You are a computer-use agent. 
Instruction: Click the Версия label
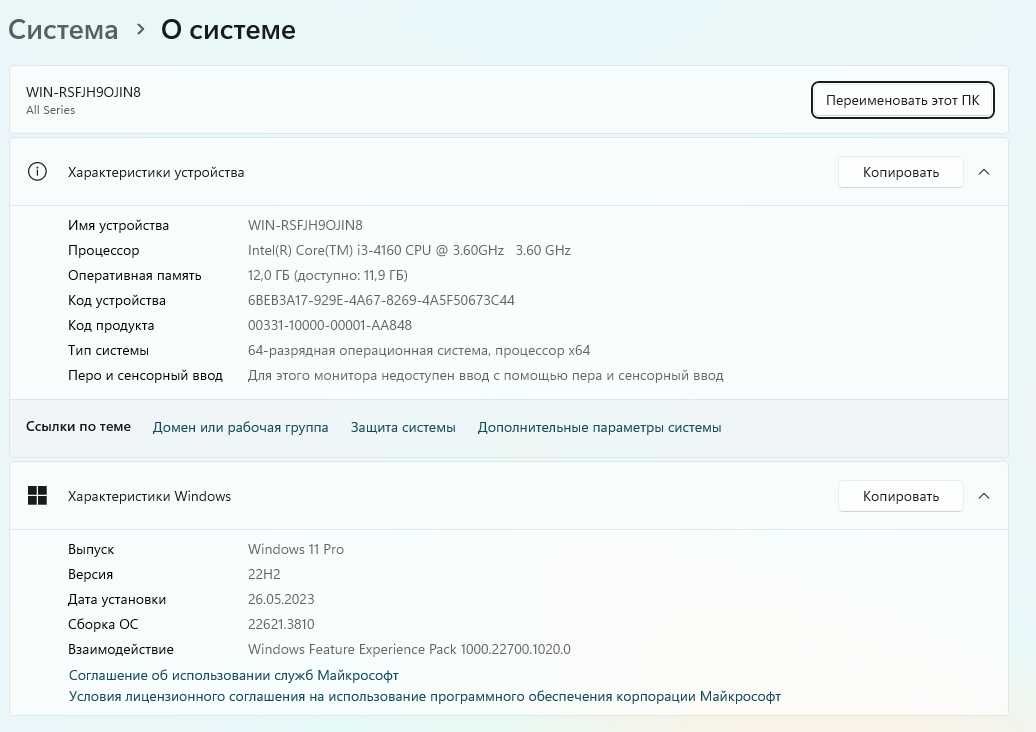pos(90,575)
